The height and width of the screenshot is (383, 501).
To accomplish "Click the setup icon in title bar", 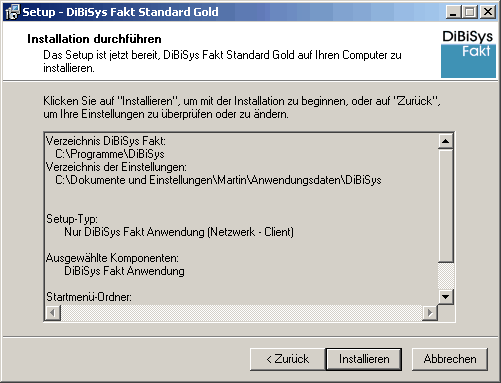I will 12,12.
